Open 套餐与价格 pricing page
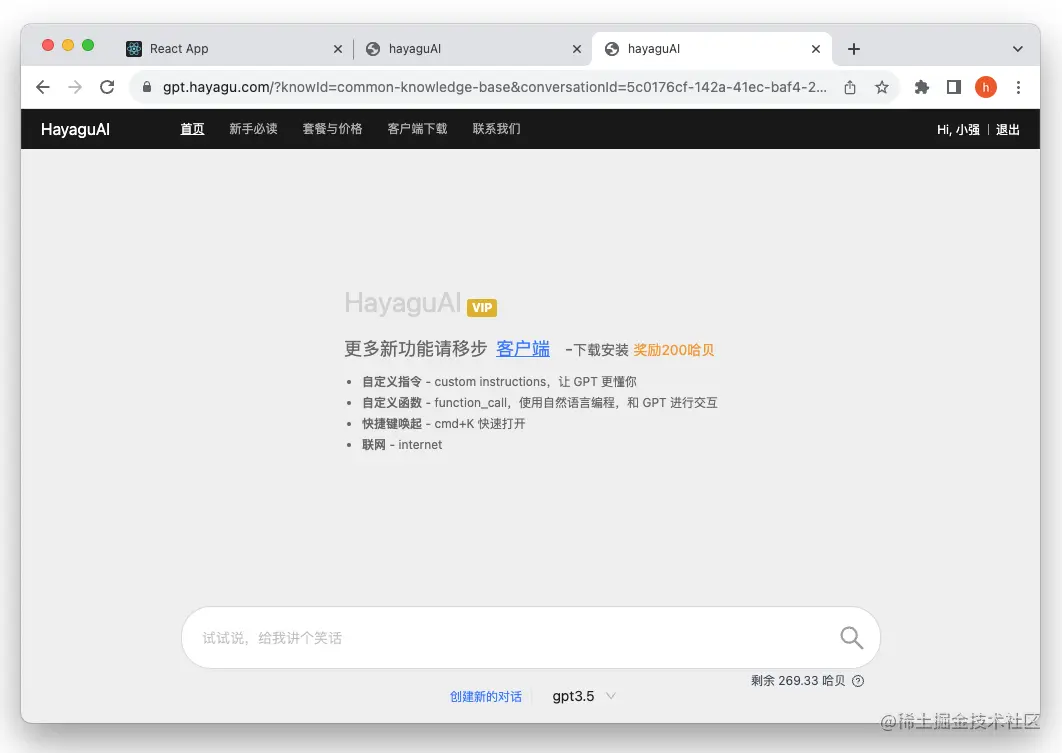This screenshot has height=753, width=1062. point(332,129)
